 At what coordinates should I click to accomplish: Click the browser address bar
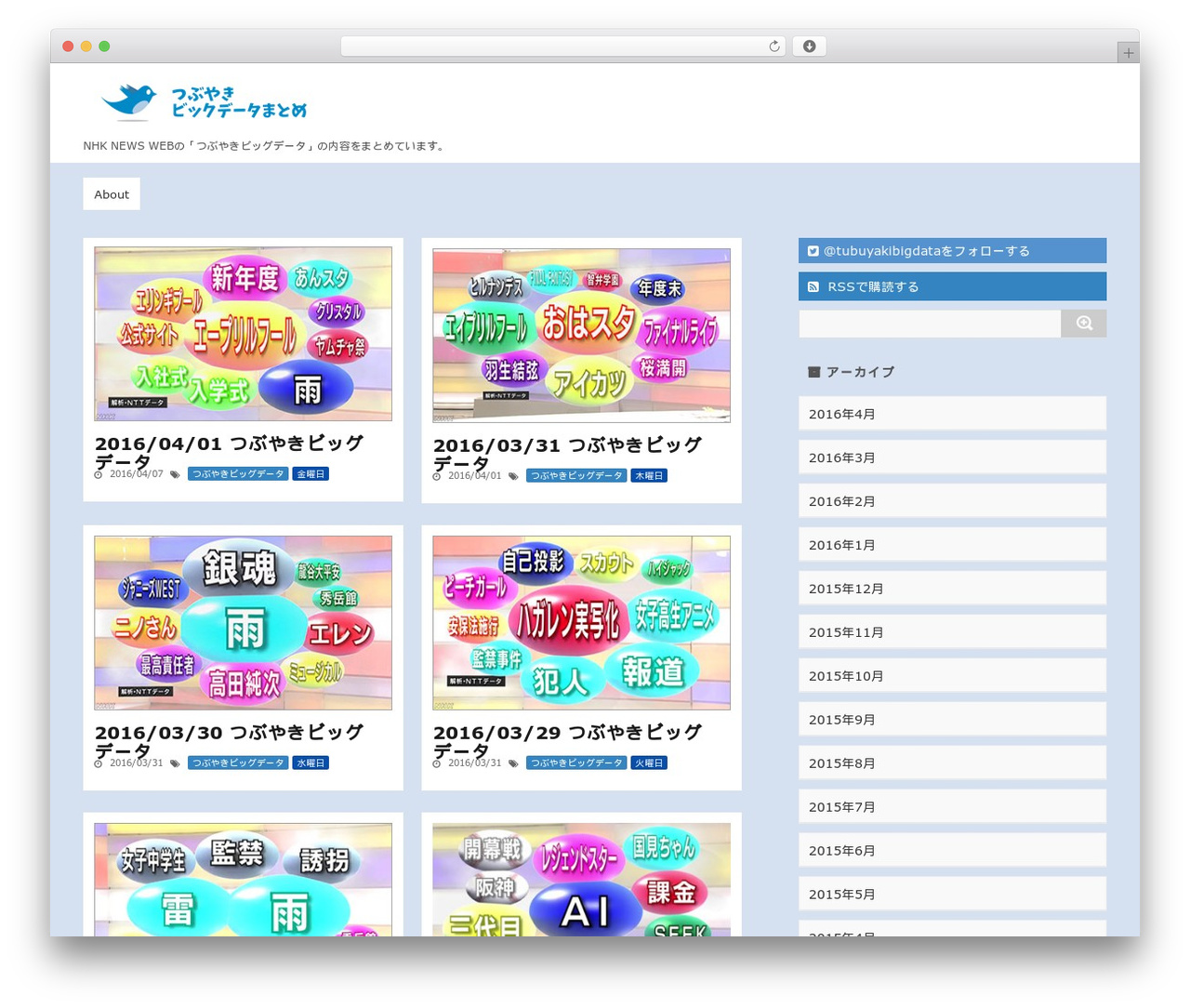coord(562,46)
